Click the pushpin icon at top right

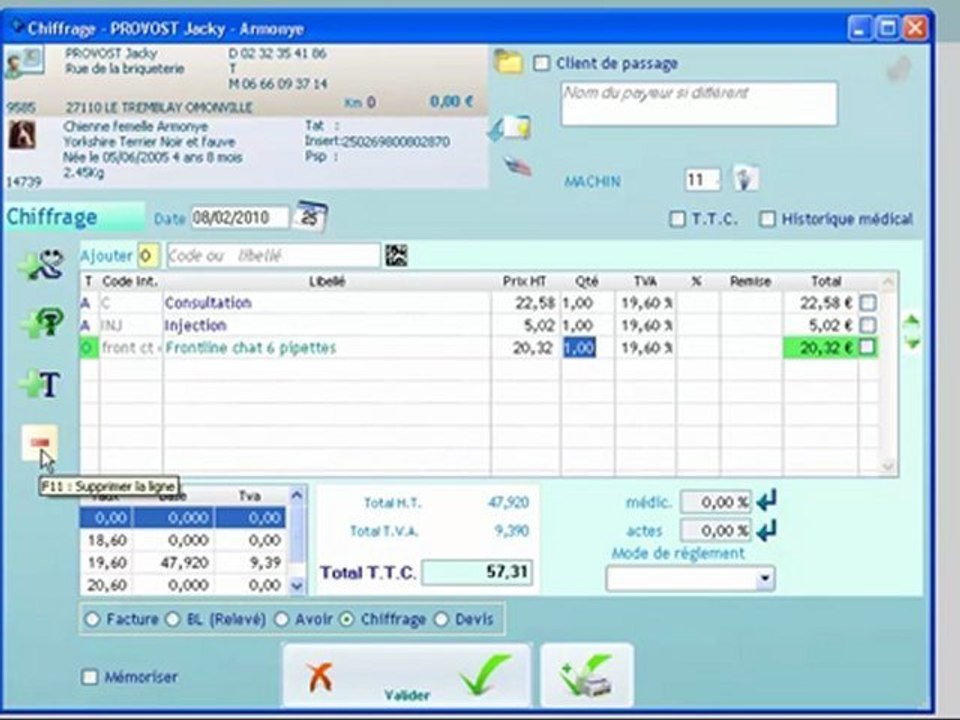point(899,68)
